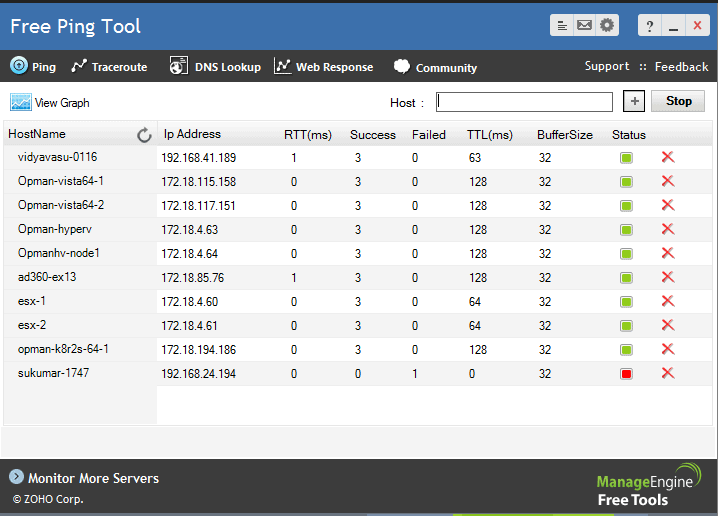Click the Feedback link
This screenshot has width=718, height=516.
[x=681, y=67]
